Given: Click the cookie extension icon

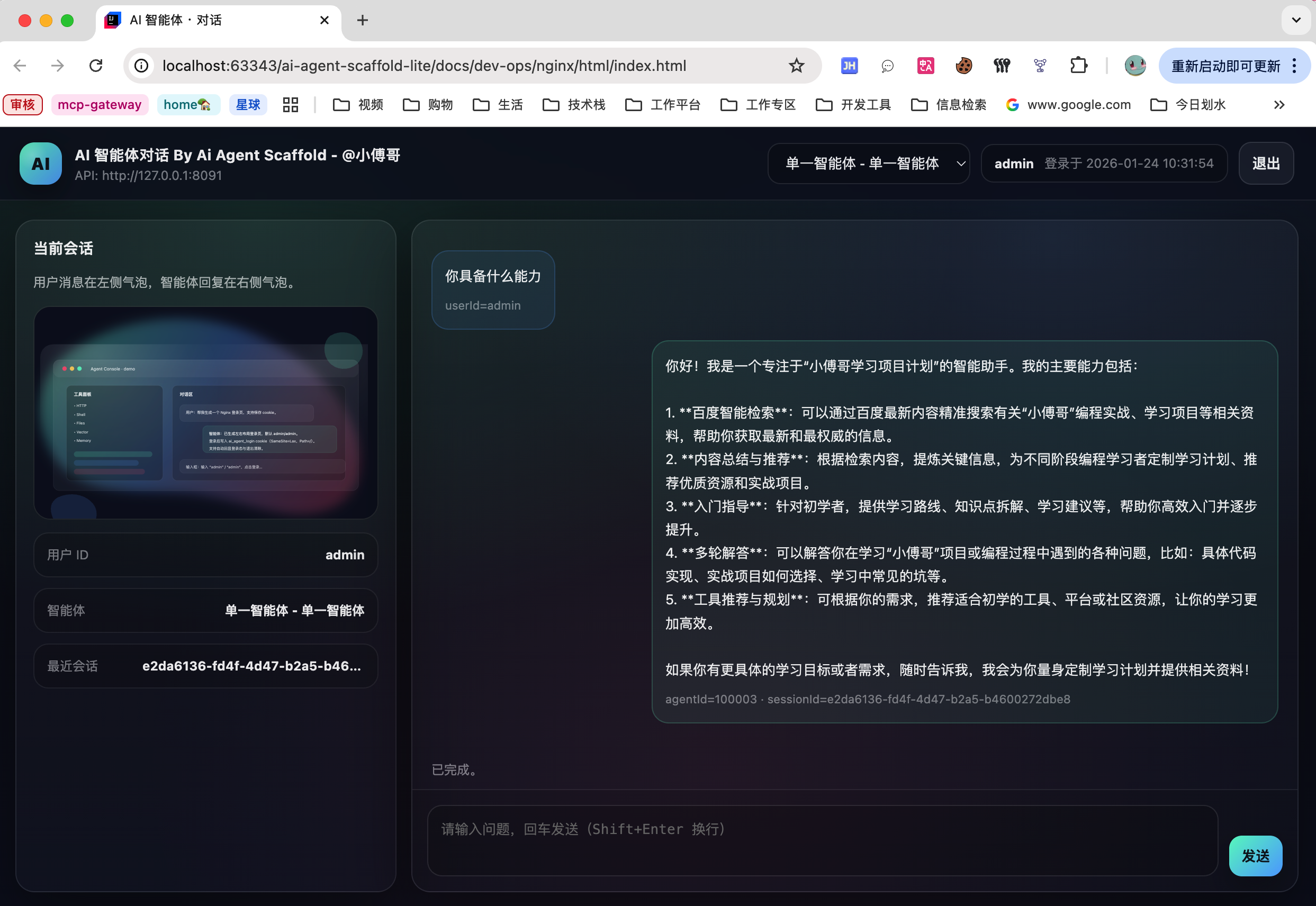Looking at the screenshot, I should [x=963, y=66].
